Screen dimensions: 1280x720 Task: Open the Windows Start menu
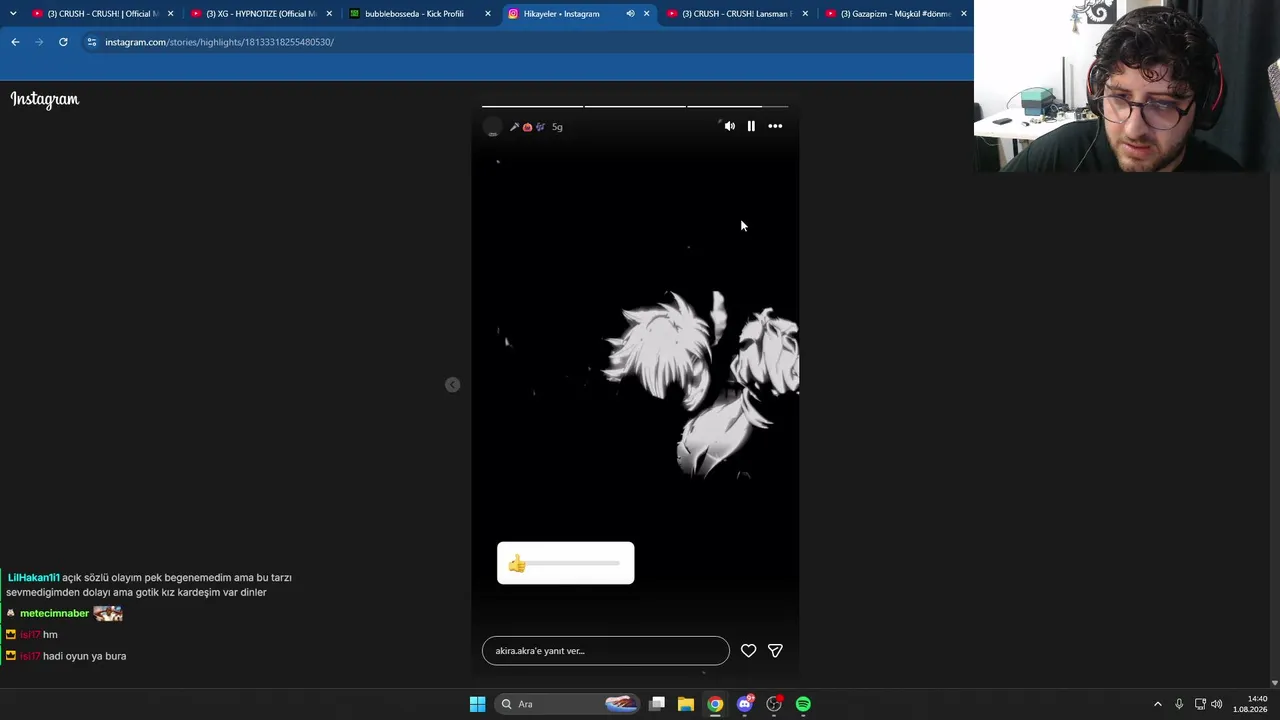tap(478, 704)
